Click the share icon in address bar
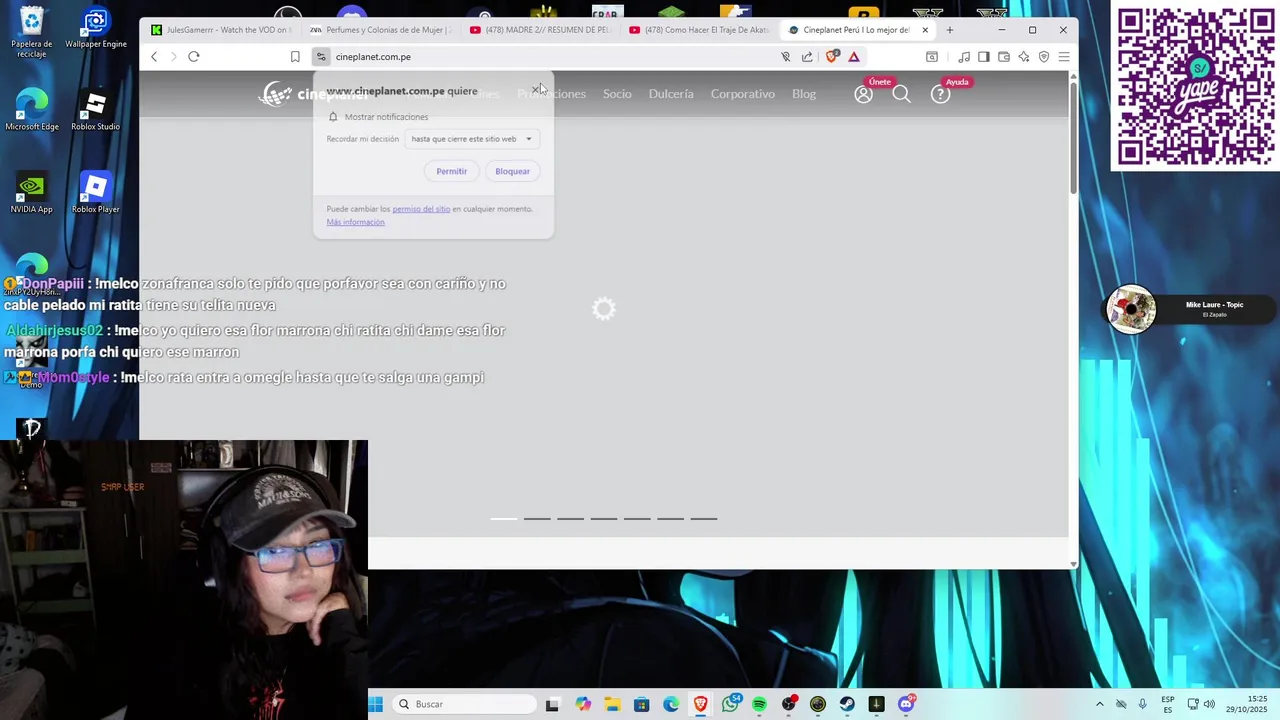 [807, 57]
